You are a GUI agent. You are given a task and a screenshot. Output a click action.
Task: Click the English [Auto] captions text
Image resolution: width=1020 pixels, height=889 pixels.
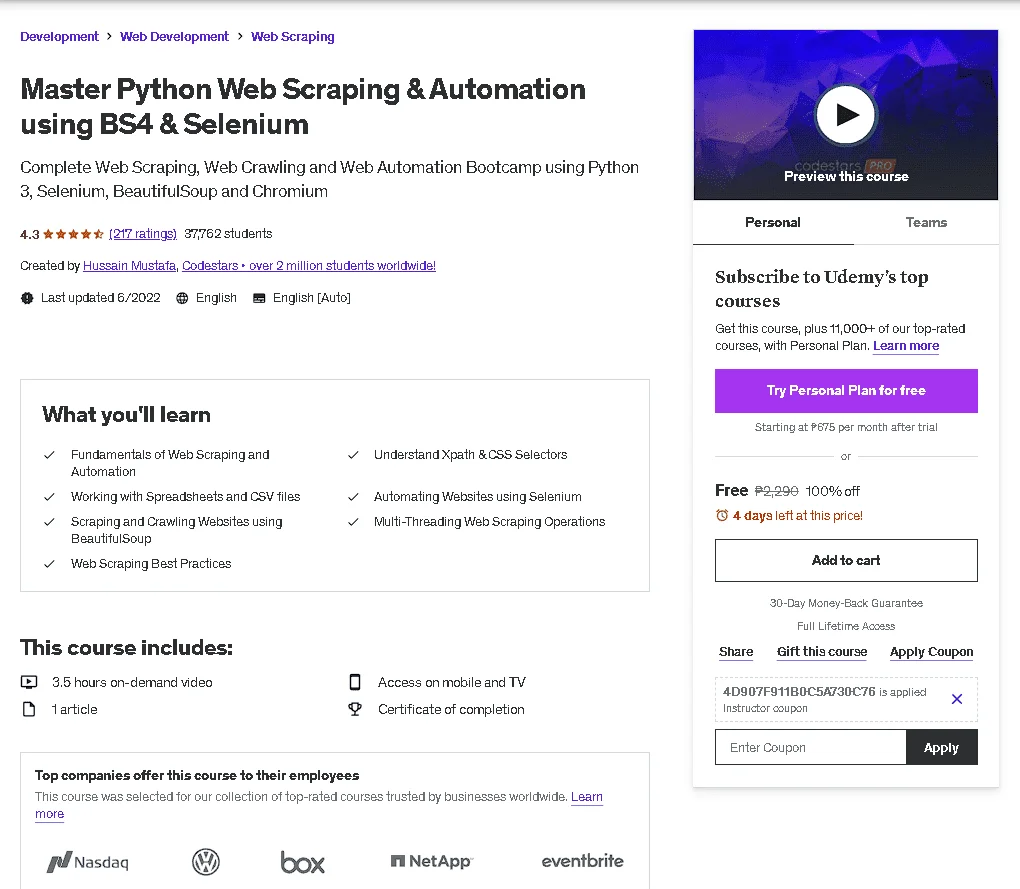[x=312, y=298]
